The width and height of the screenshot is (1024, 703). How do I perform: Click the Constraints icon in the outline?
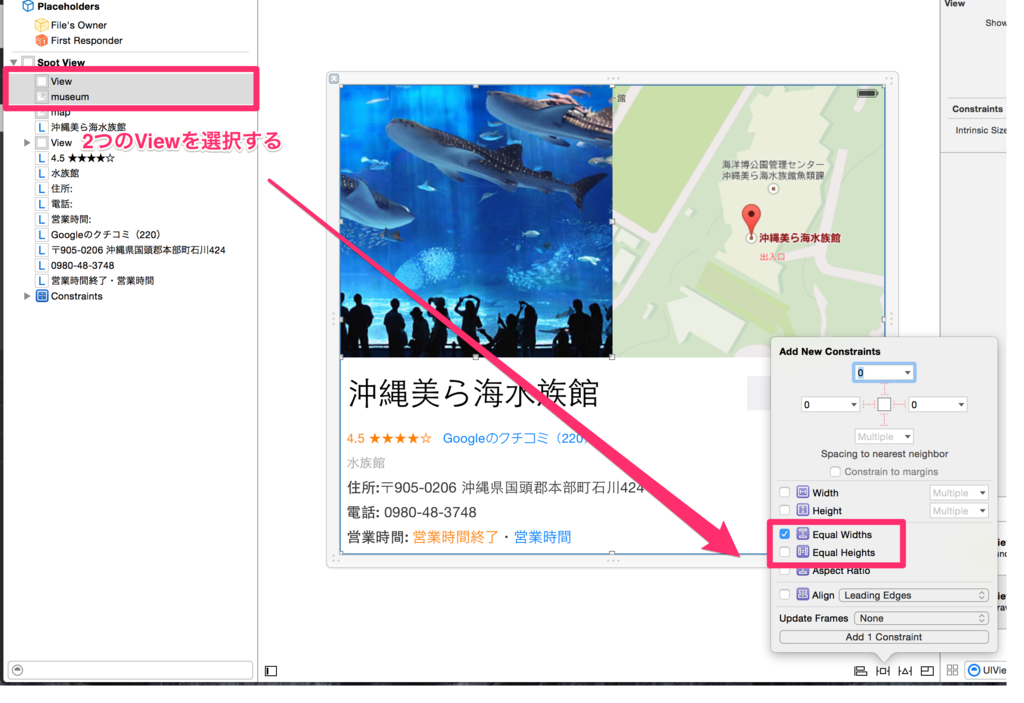pos(42,296)
